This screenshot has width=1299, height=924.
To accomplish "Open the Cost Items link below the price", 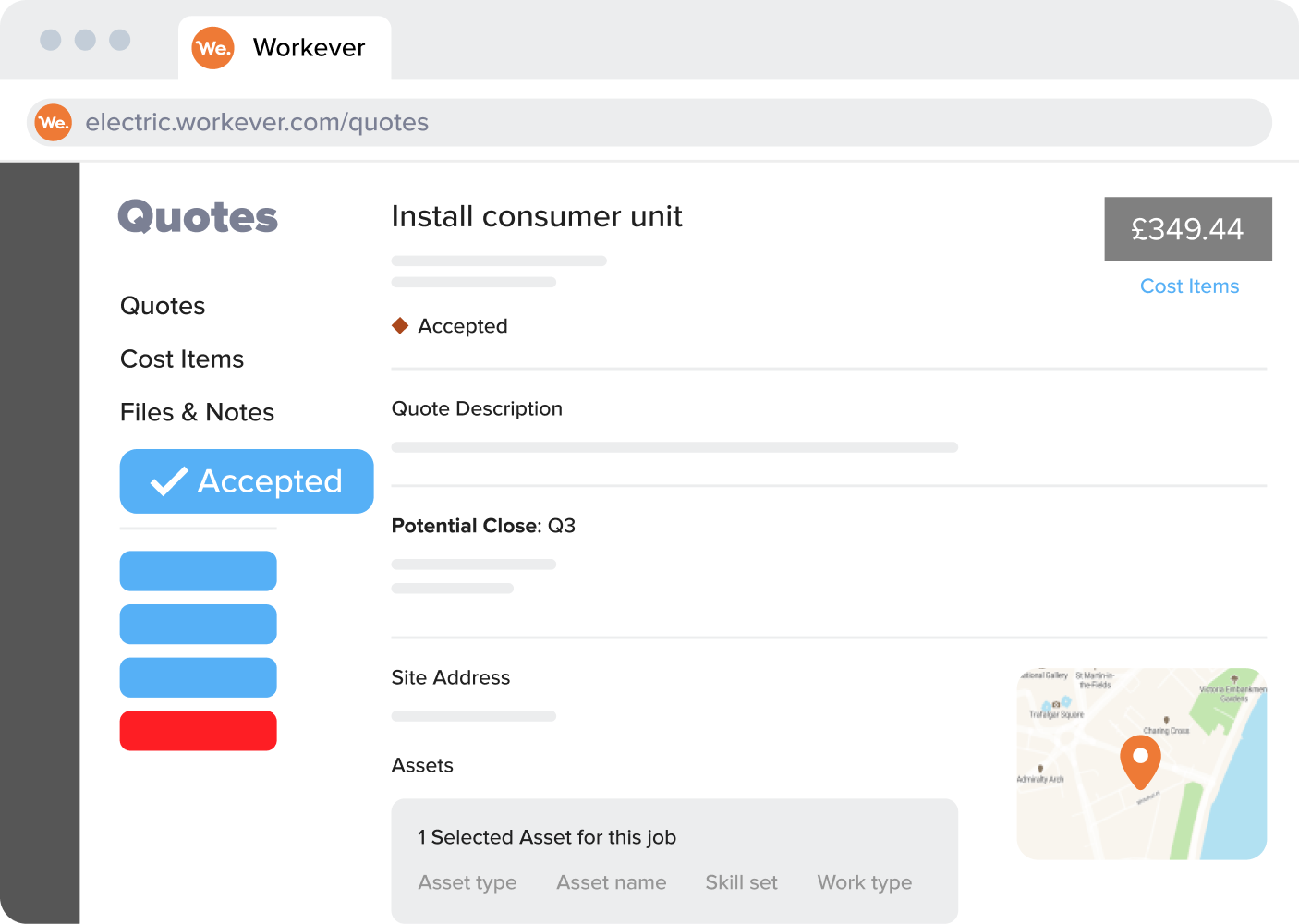I will (1190, 286).
